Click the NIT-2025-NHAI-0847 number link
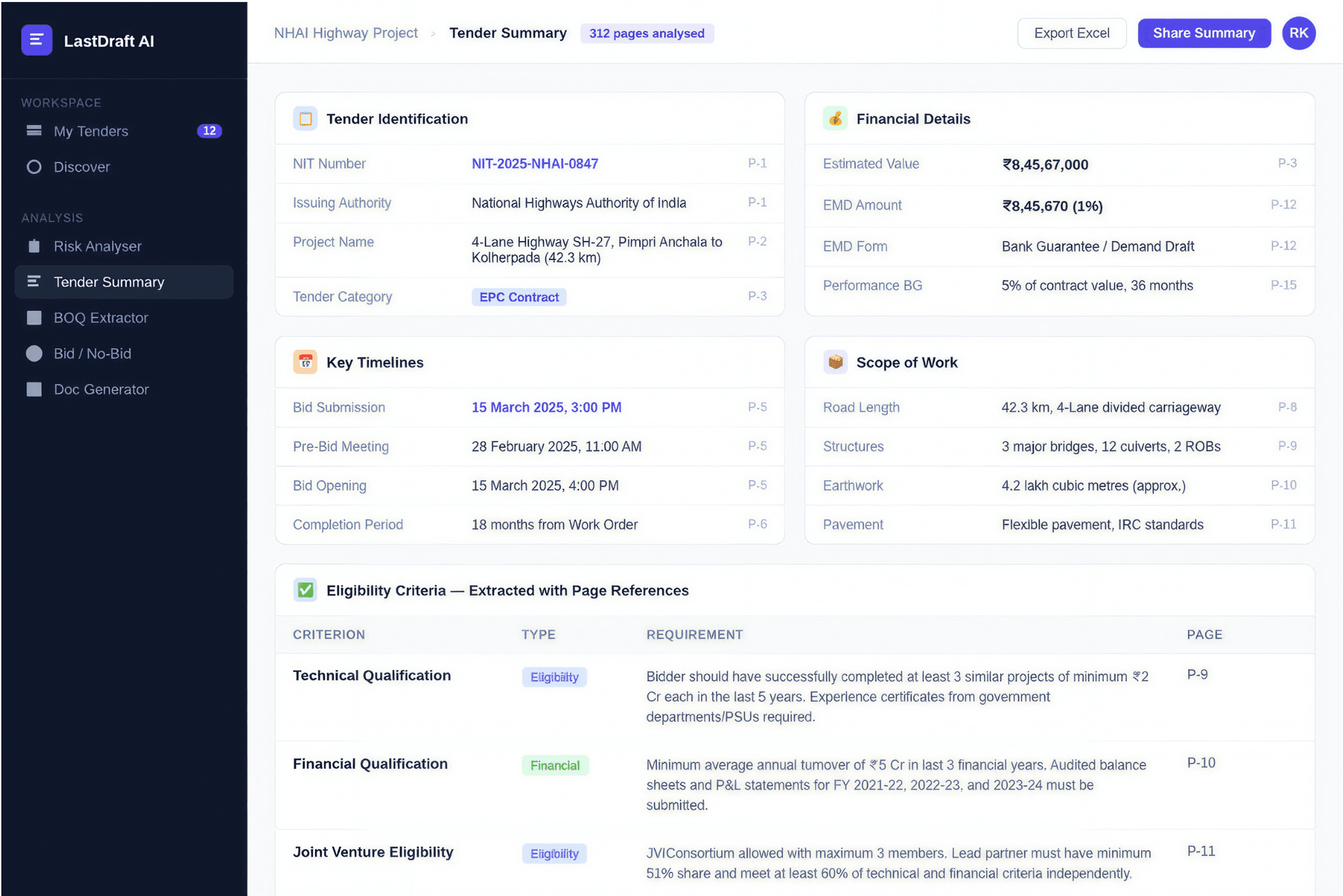 (535, 164)
